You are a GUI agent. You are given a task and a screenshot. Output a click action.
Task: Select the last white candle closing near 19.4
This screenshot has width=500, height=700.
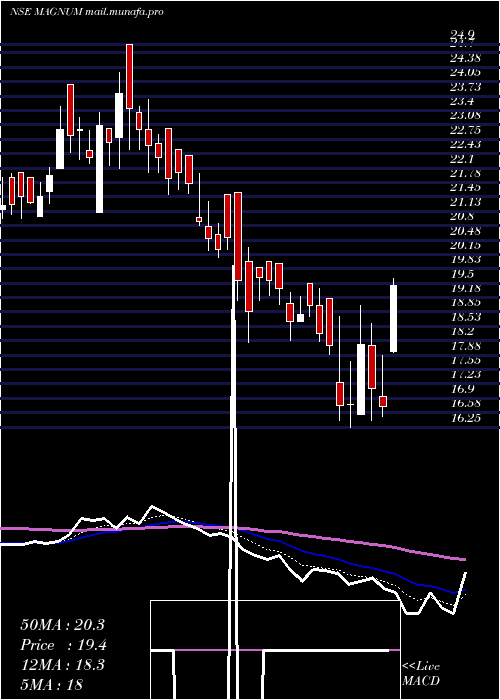[x=393, y=318]
